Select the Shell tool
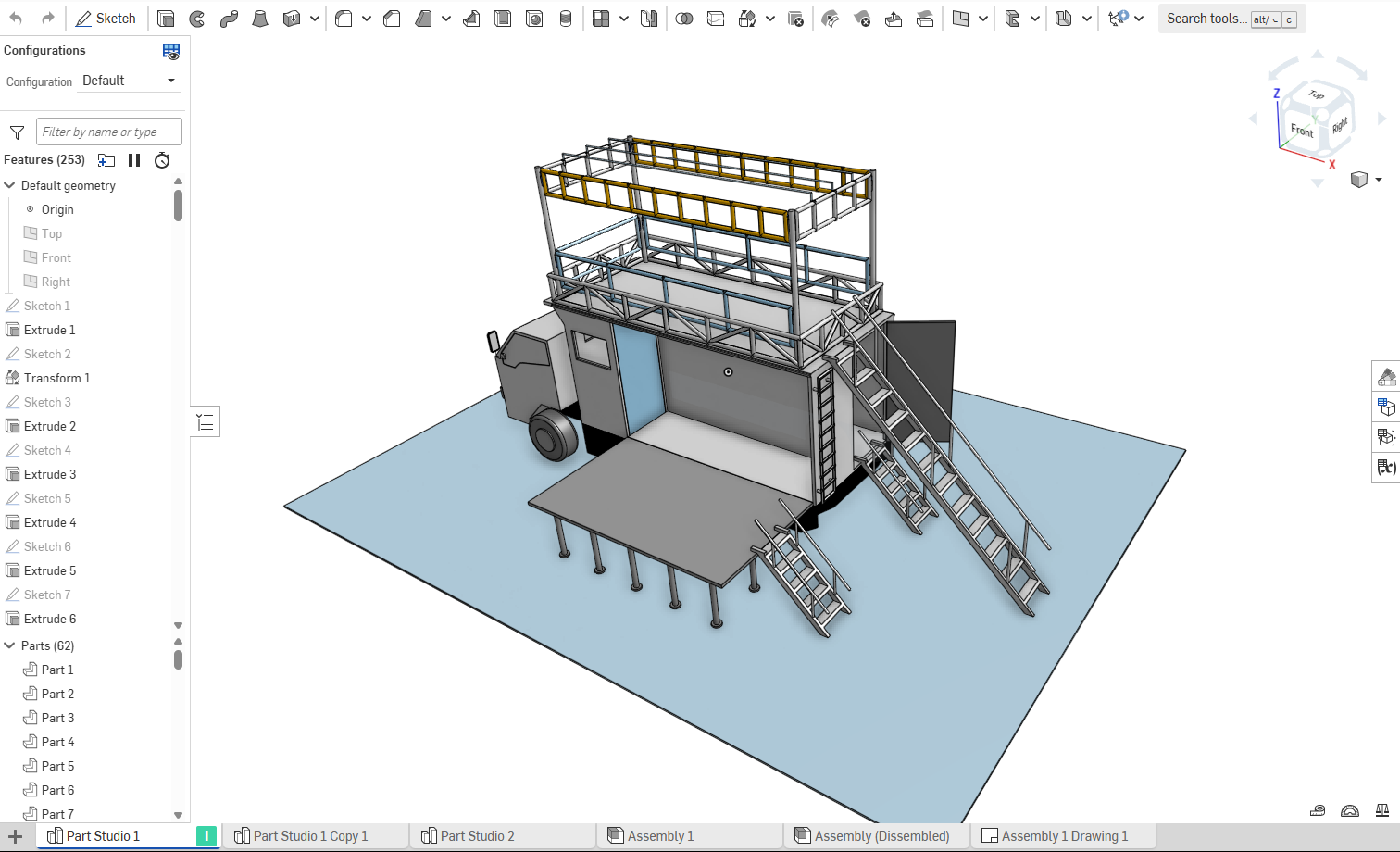Image resolution: width=1400 pixels, height=852 pixels. click(503, 19)
